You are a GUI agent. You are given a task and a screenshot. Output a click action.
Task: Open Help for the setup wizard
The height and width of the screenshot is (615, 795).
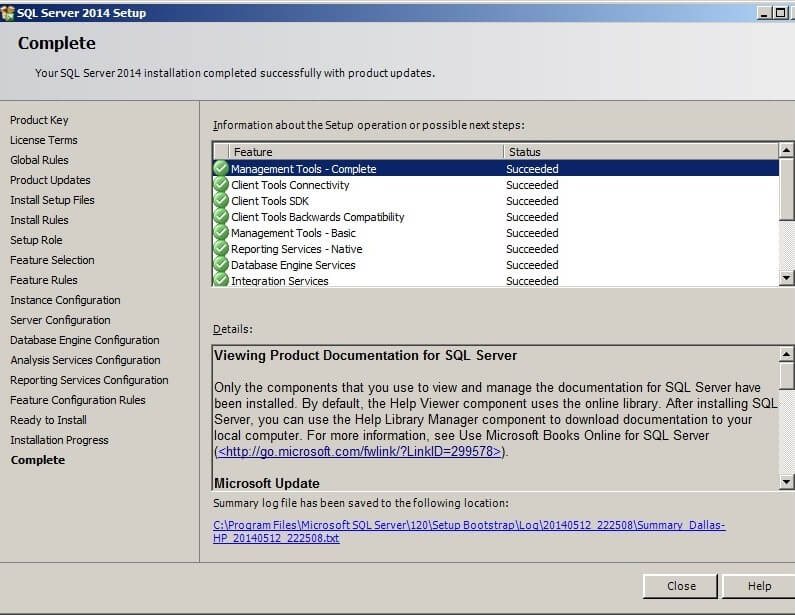[x=759, y=586]
